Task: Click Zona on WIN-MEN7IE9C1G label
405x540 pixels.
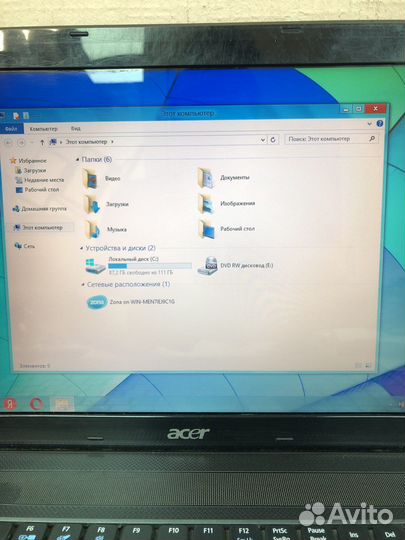Action: tap(142, 302)
